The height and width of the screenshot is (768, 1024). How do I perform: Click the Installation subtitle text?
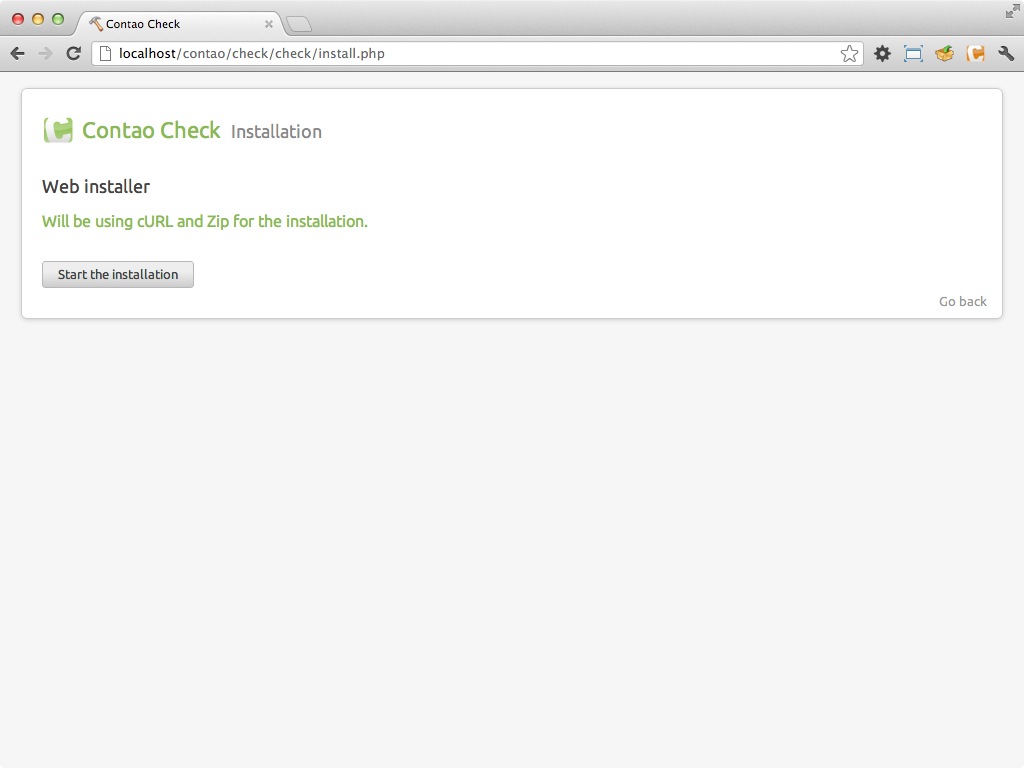click(x=276, y=131)
